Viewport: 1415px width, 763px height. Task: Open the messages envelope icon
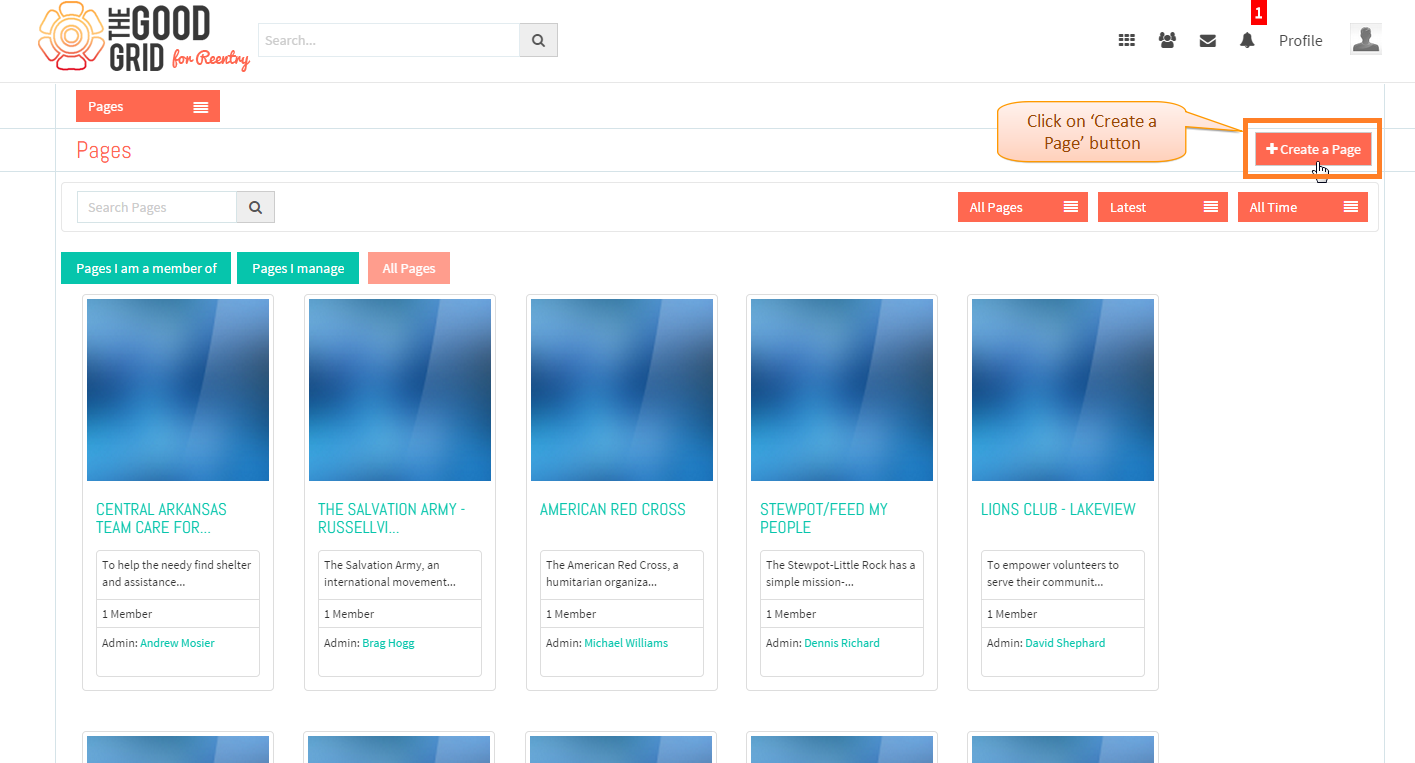point(1208,41)
